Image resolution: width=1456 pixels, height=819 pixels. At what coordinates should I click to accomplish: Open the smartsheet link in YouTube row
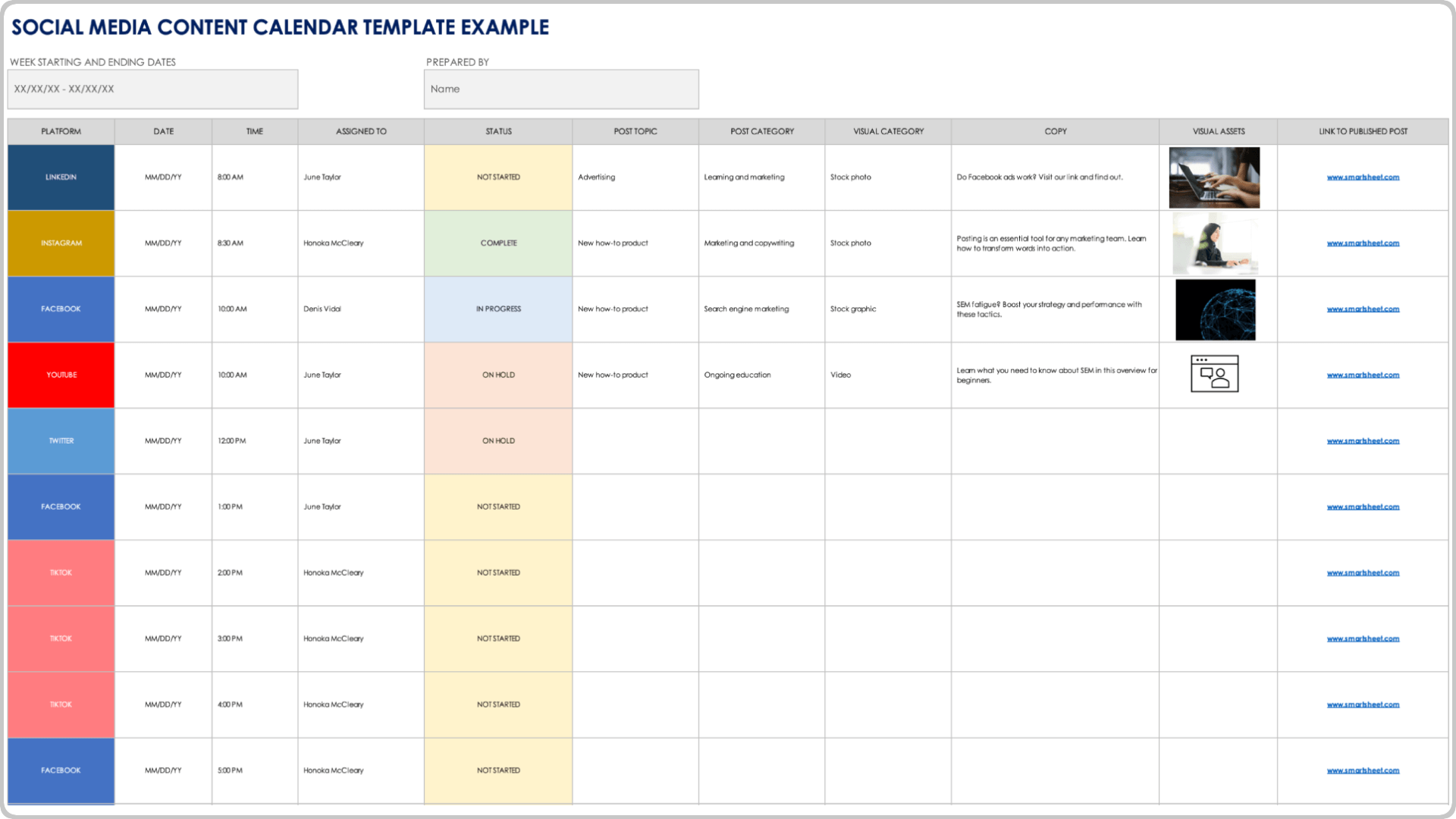click(x=1363, y=375)
